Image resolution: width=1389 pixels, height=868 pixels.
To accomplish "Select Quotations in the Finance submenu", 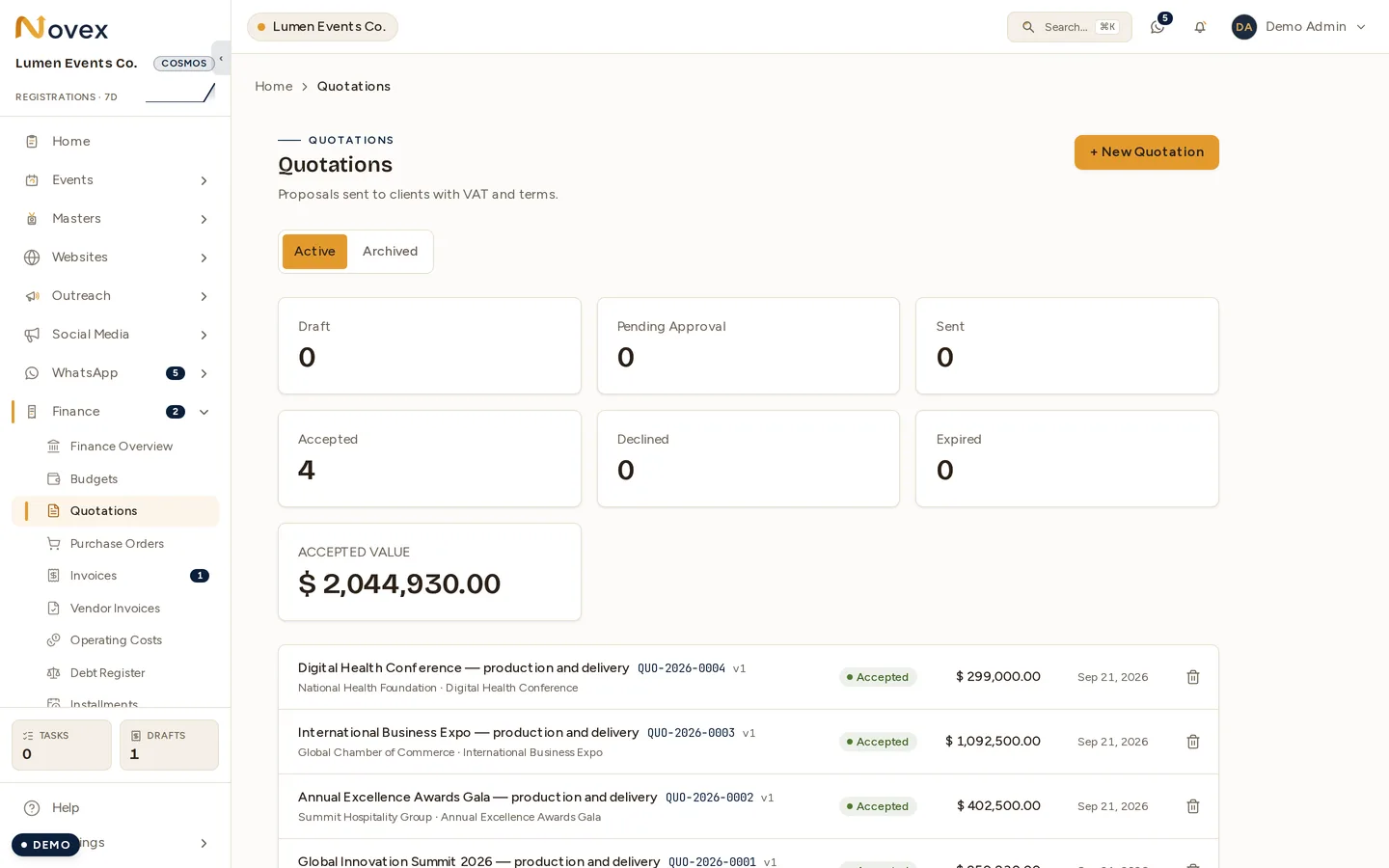I will pyautogui.click(x=115, y=511).
